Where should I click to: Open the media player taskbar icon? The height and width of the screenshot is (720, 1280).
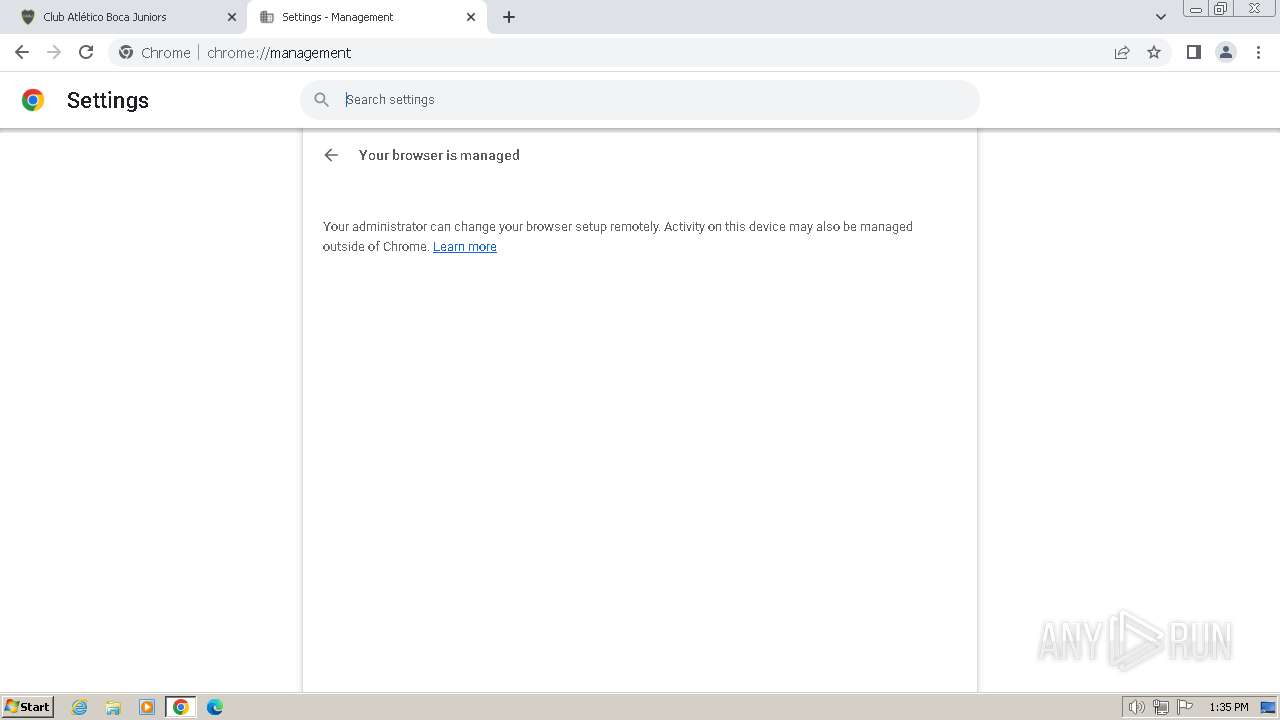[x=147, y=707]
